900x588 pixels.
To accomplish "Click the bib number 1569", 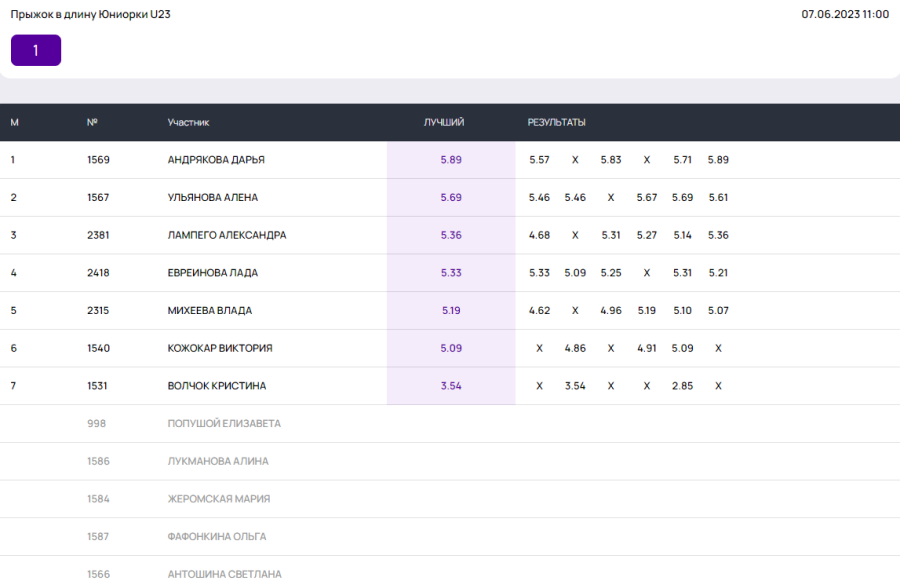I will coord(98,160).
